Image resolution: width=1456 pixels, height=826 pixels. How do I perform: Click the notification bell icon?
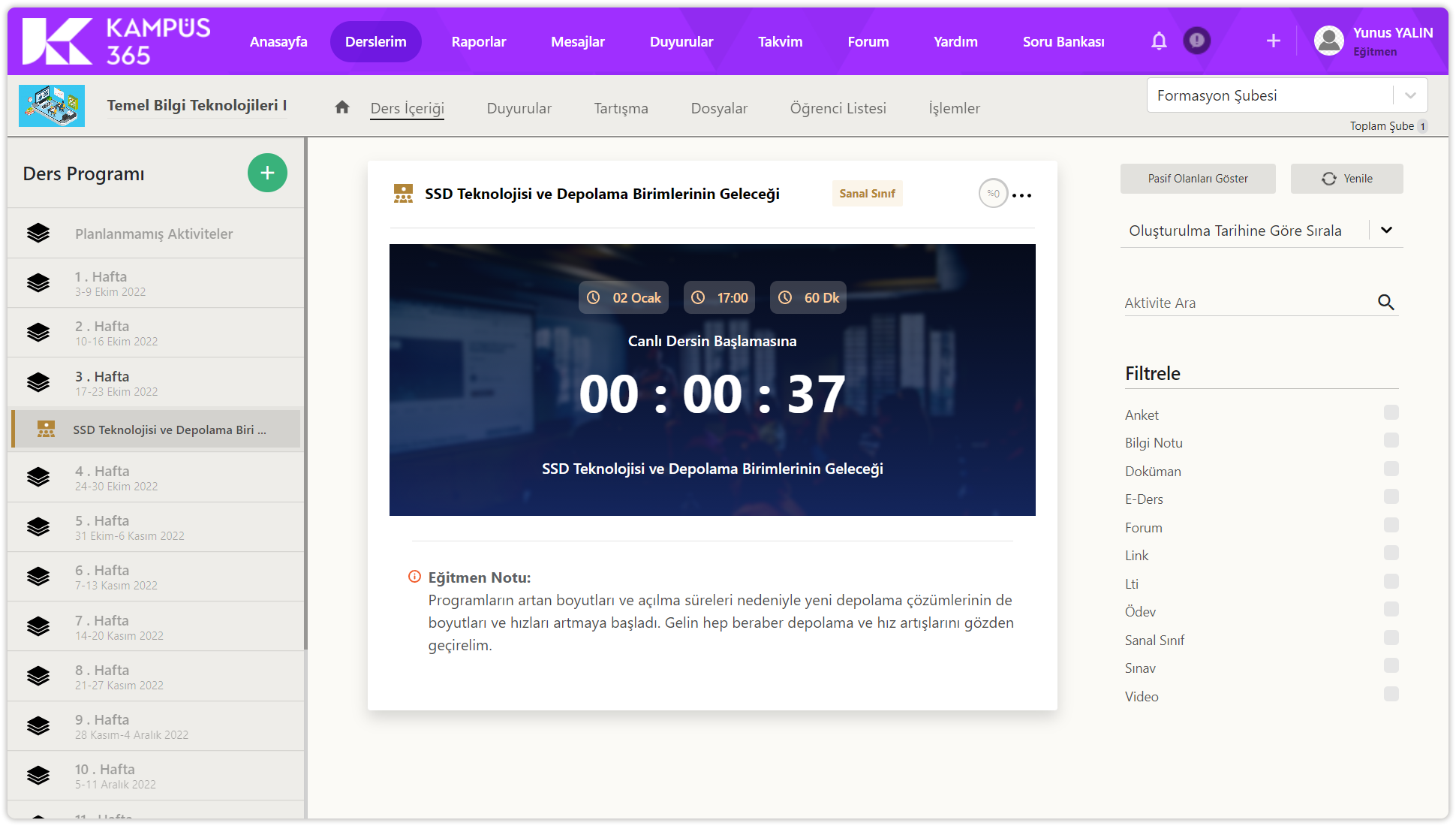(x=1159, y=41)
